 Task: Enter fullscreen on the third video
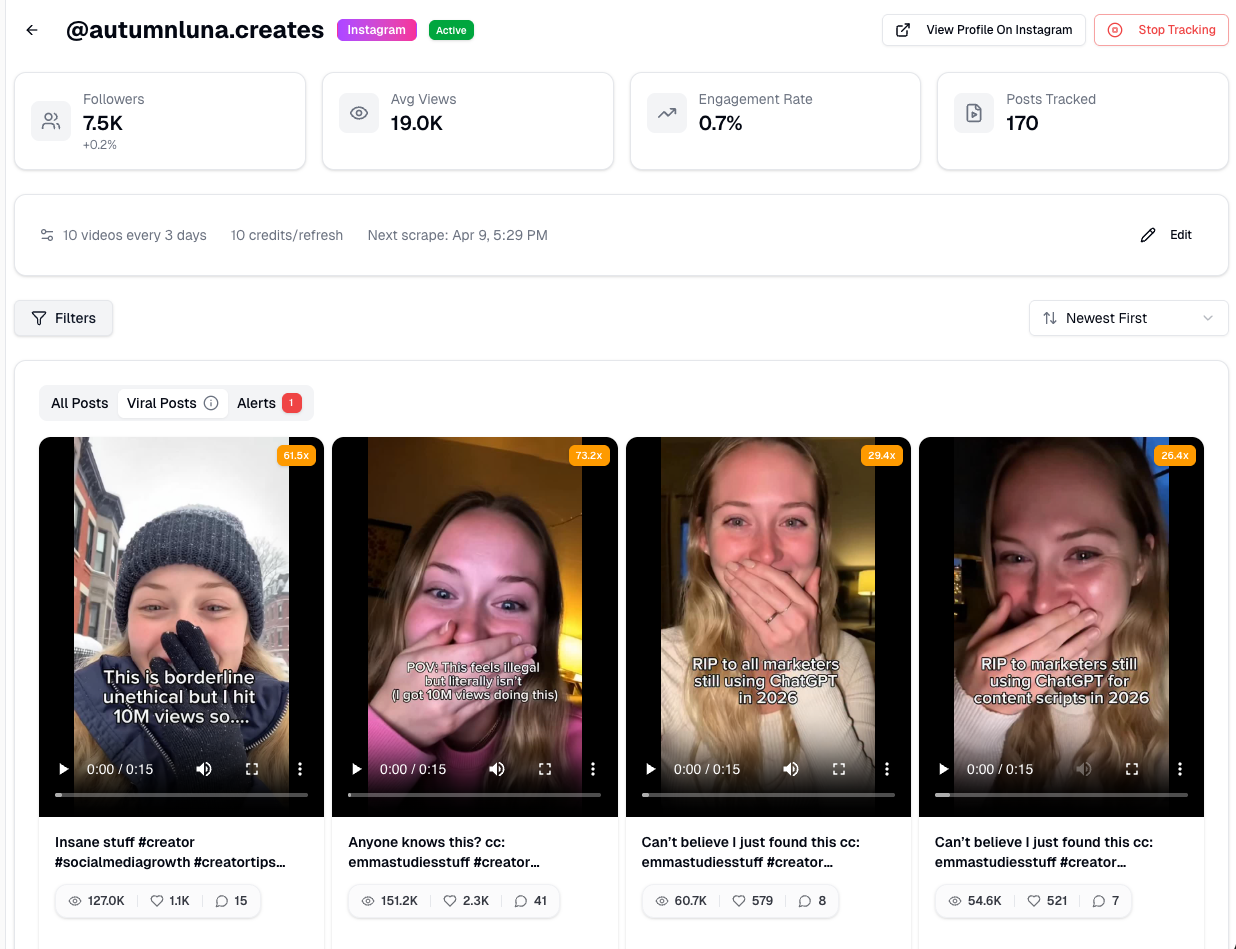point(839,769)
